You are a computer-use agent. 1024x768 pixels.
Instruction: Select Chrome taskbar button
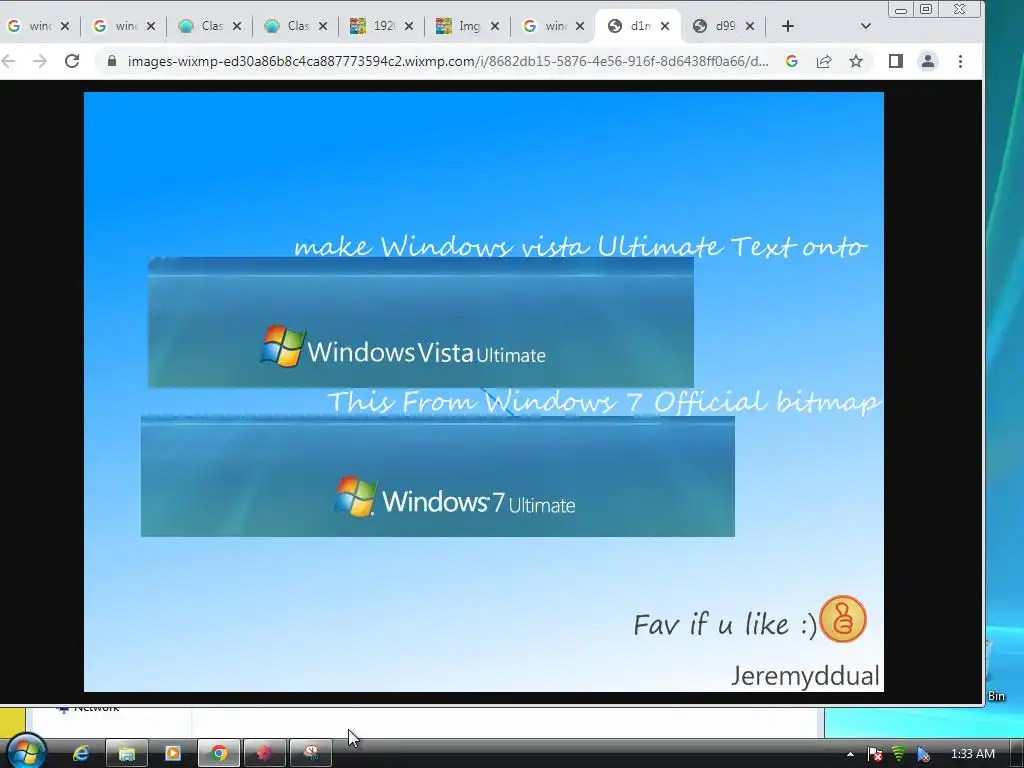[219, 754]
